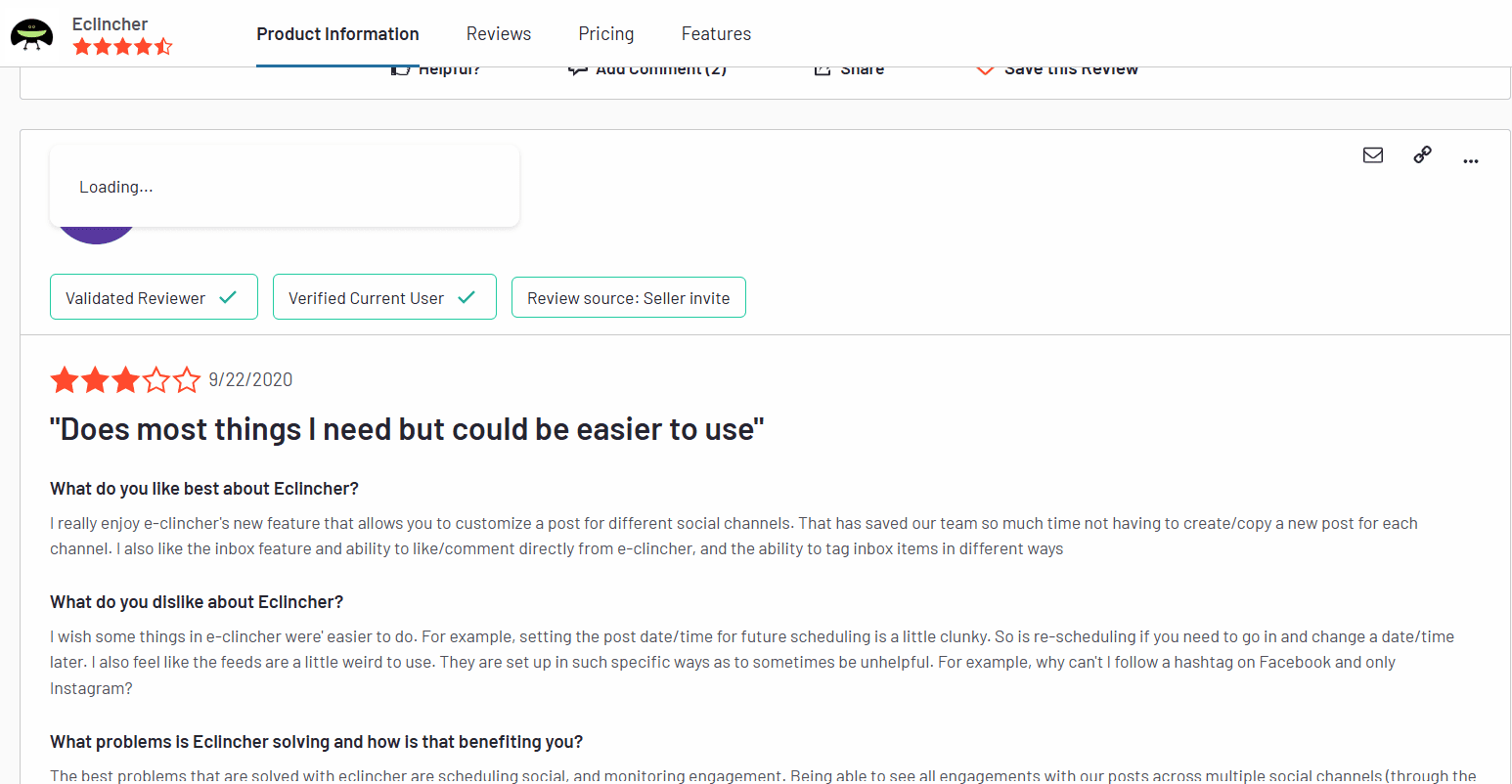Click the heart Save this Review icon

click(985, 70)
